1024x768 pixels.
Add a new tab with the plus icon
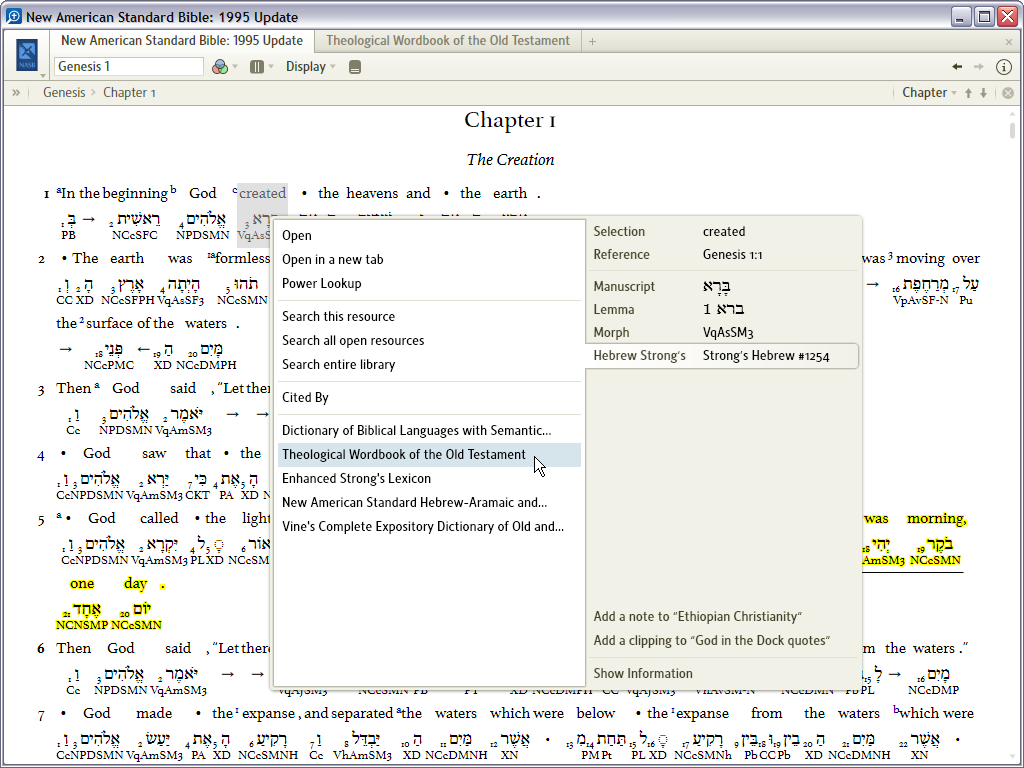[592, 41]
